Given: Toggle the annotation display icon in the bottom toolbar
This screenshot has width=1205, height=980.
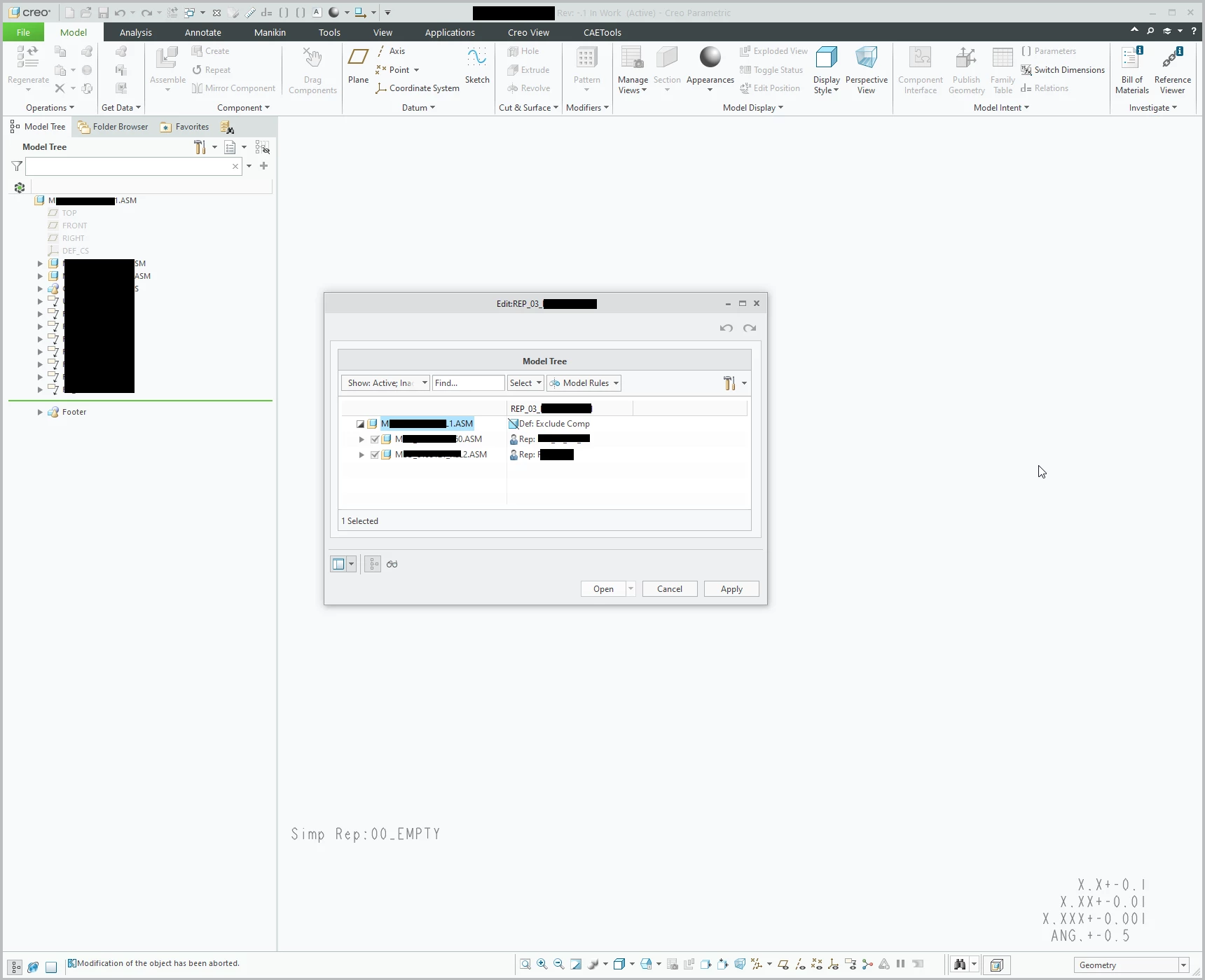Looking at the screenshot, I should pyautogui.click(x=851, y=965).
